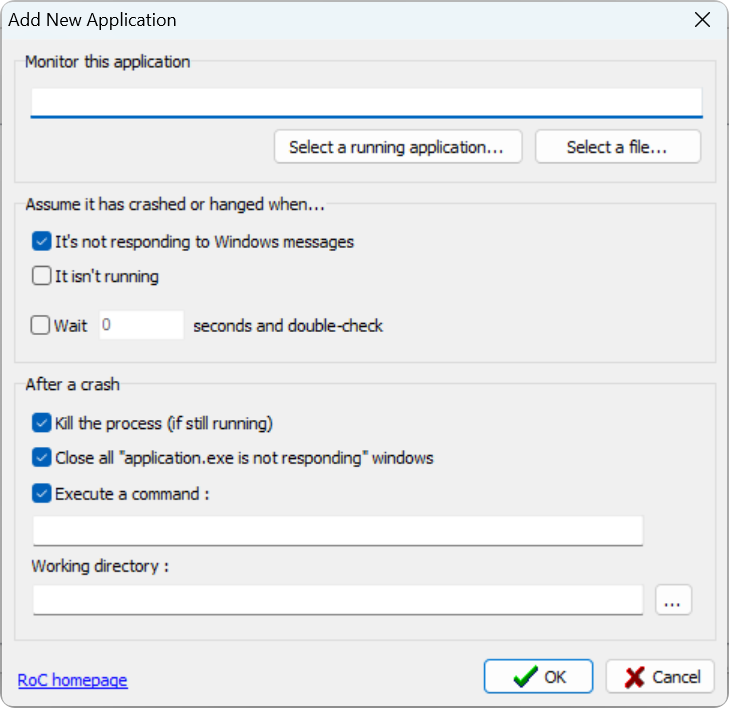This screenshot has height=708, width=729.
Task: Click "Select a running application..." button
Action: (x=398, y=147)
